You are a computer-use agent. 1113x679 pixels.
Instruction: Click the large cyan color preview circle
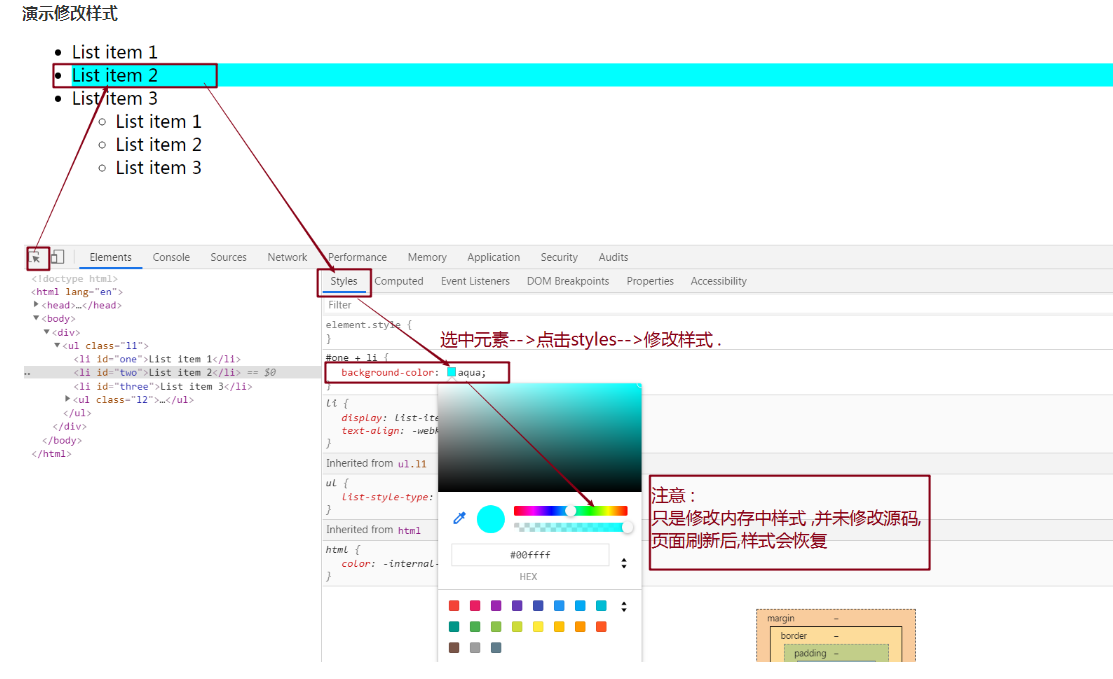pyautogui.click(x=490, y=519)
